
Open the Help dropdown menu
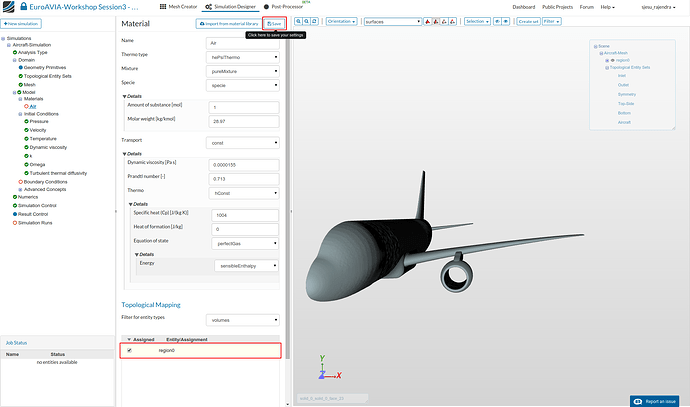click(x=607, y=7)
